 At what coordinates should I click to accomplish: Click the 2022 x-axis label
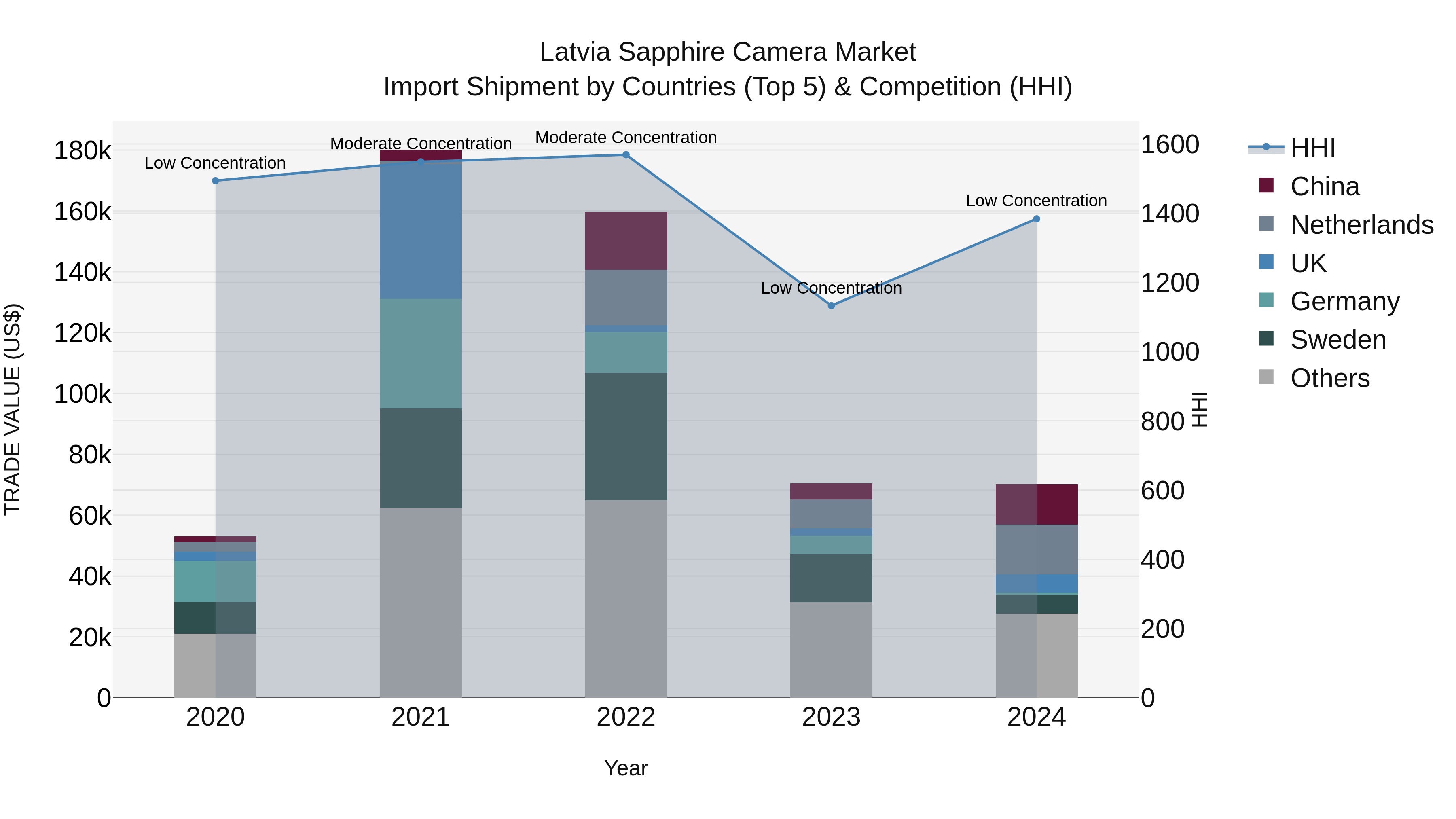click(626, 717)
